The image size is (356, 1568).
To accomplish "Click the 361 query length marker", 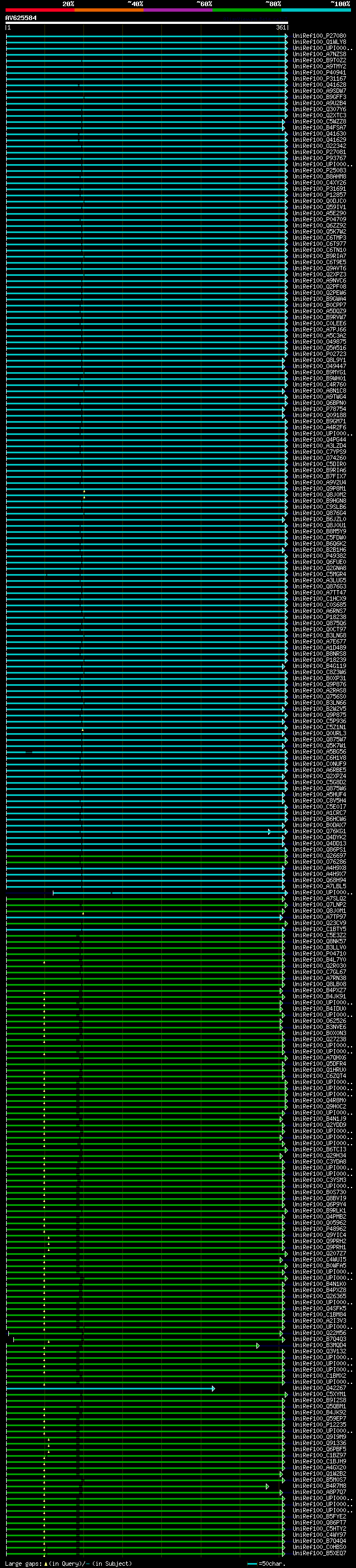I will coord(280,27).
